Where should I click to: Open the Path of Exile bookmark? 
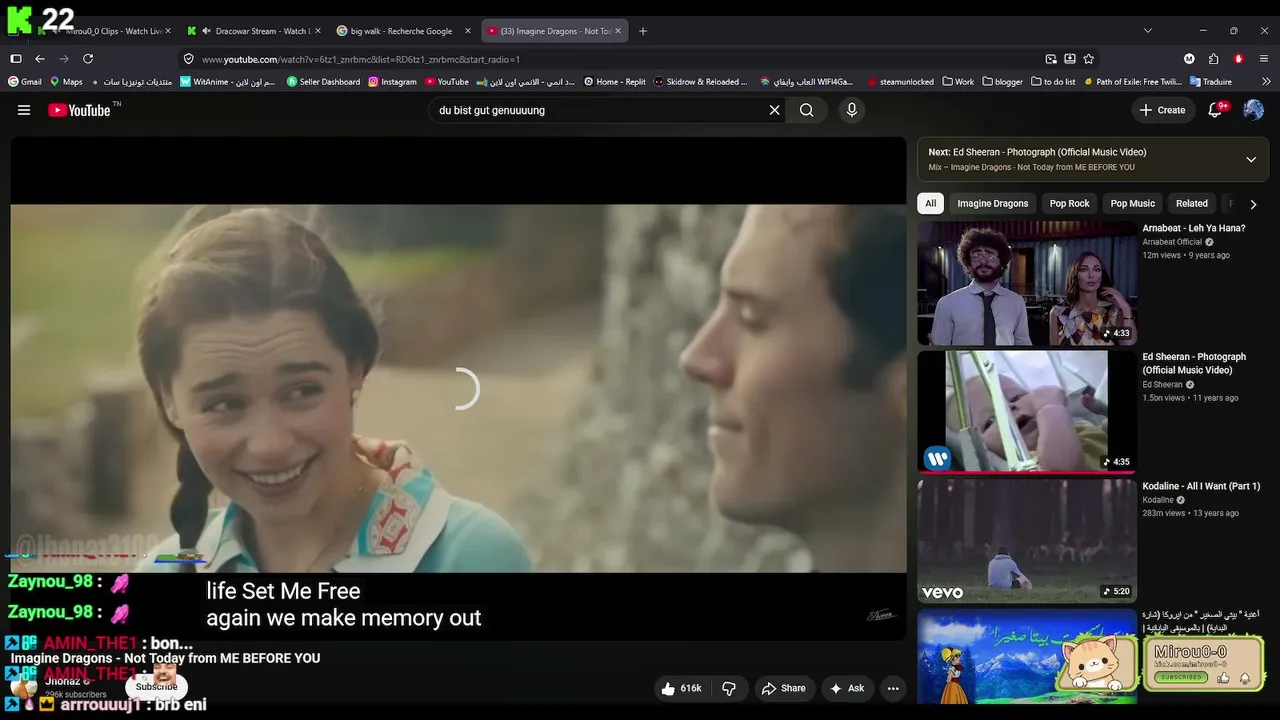(x=1132, y=82)
